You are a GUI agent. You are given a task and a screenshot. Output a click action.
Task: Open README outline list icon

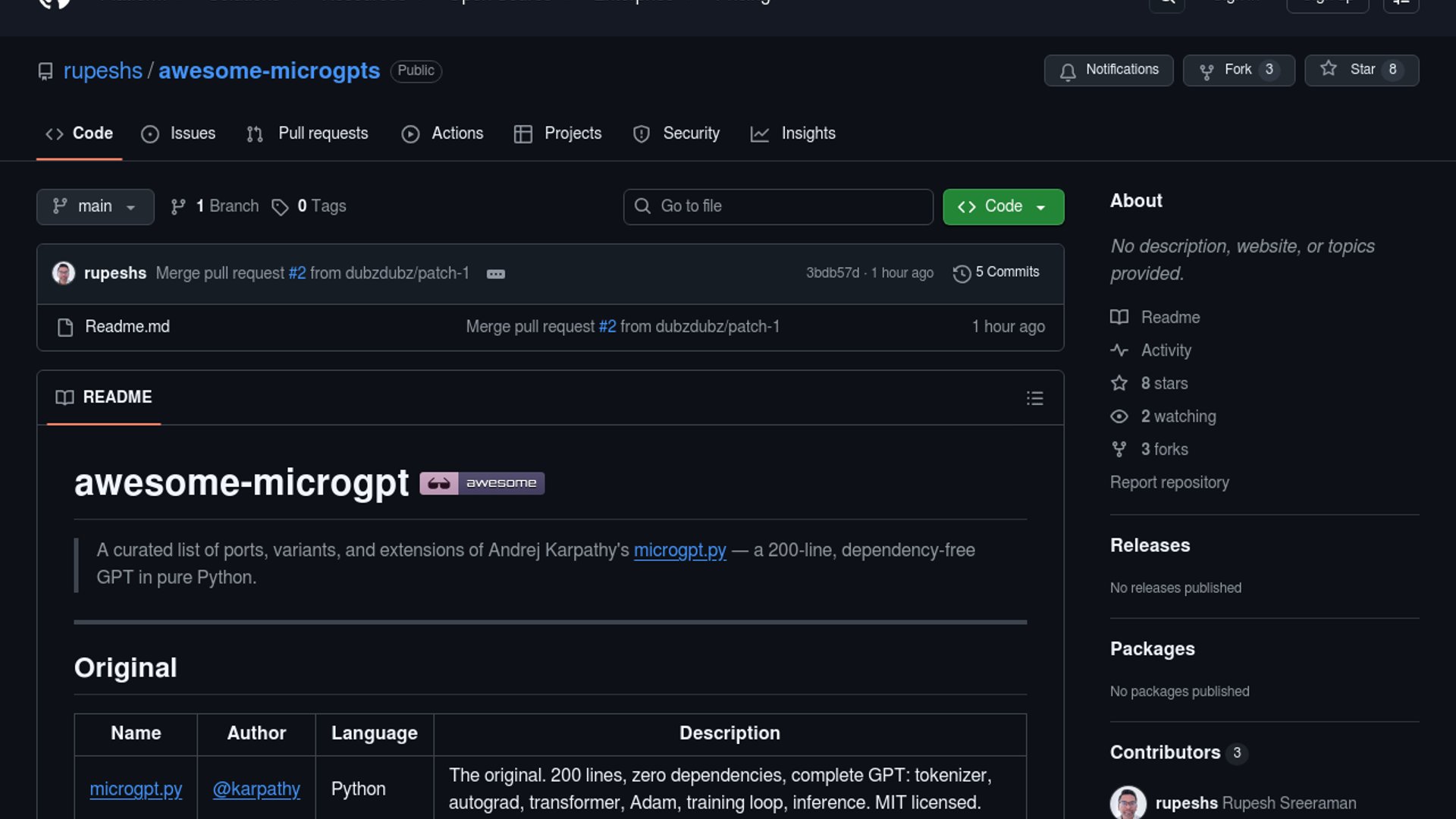click(x=1034, y=398)
